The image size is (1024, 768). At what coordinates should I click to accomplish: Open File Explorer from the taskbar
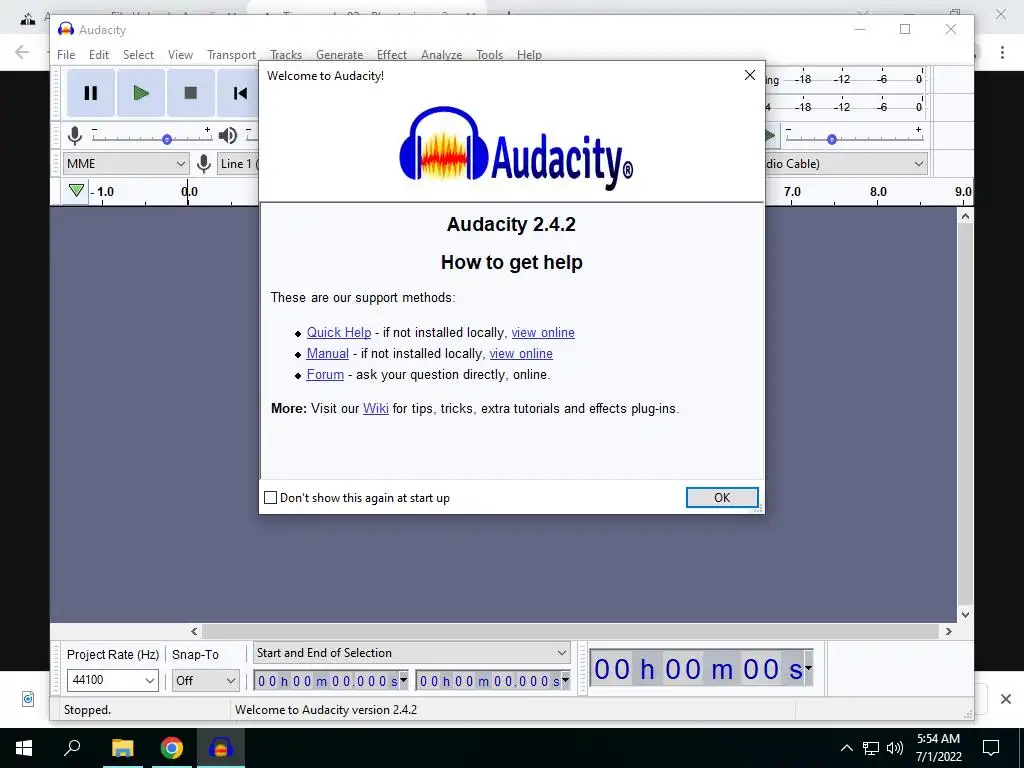tap(122, 748)
